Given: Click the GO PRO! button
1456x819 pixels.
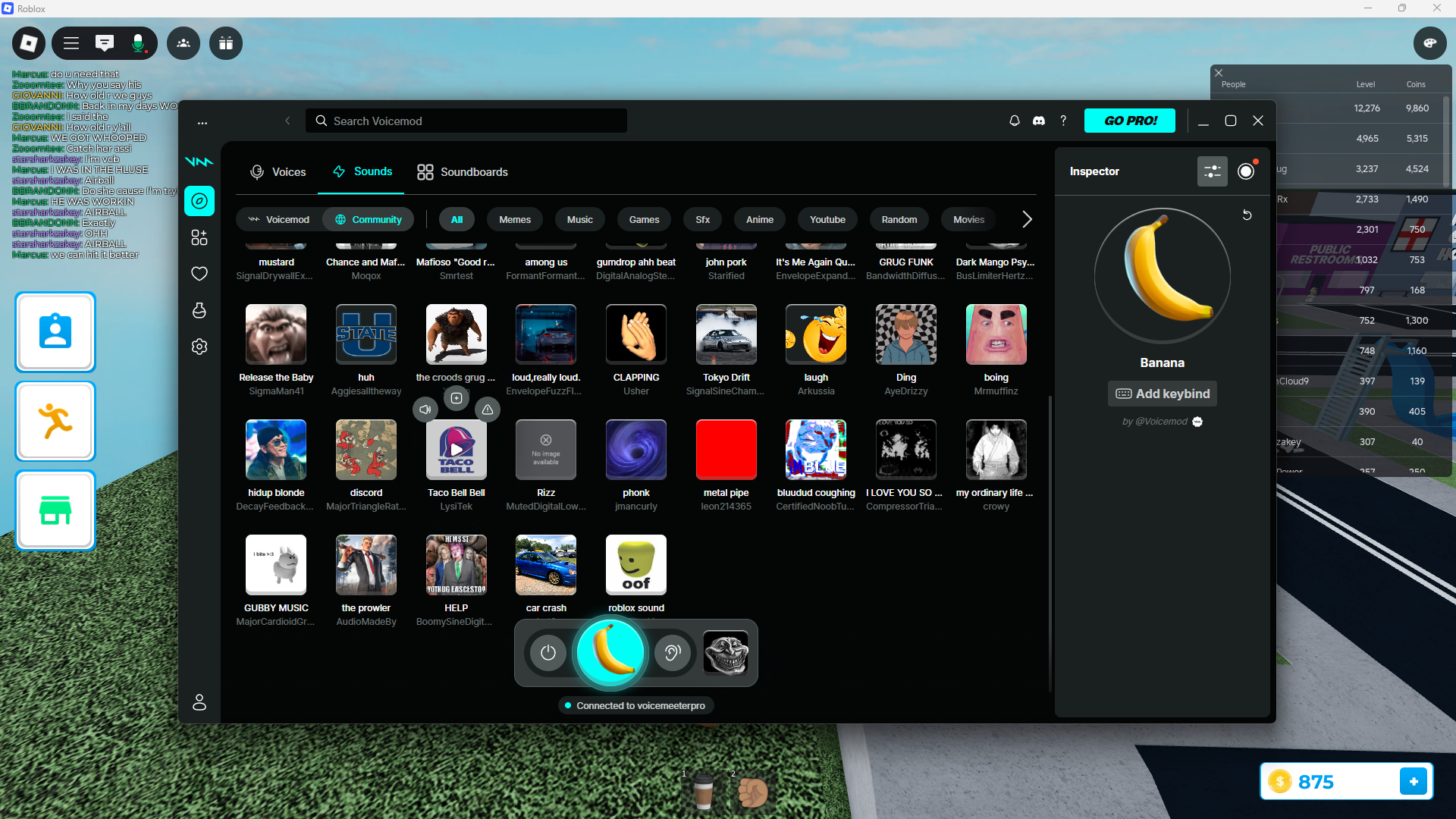Looking at the screenshot, I should (1129, 121).
